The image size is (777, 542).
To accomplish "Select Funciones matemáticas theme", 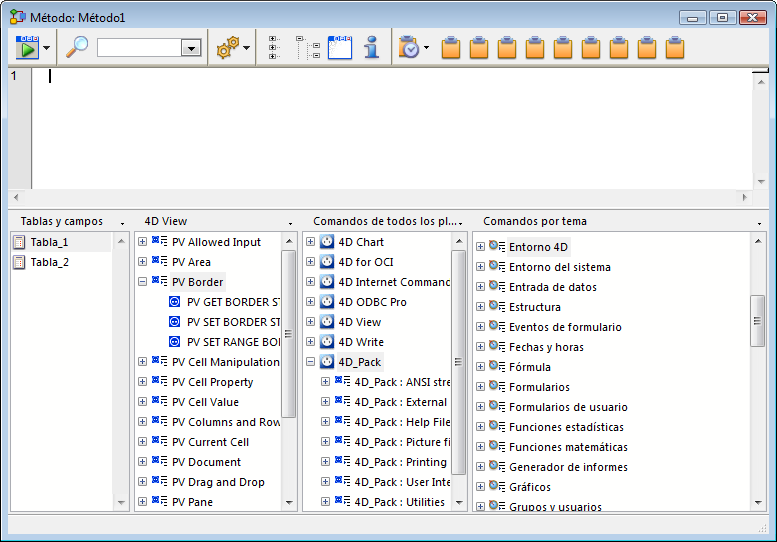I will click(568, 447).
